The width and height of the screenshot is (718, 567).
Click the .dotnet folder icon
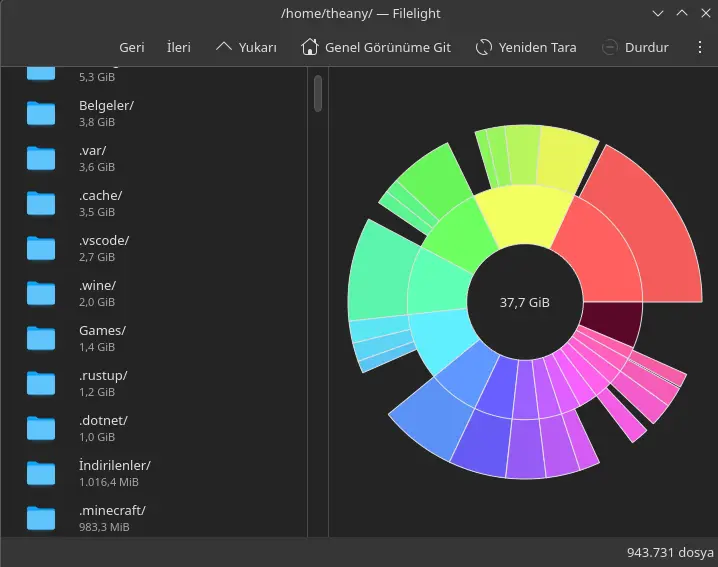tap(41, 427)
